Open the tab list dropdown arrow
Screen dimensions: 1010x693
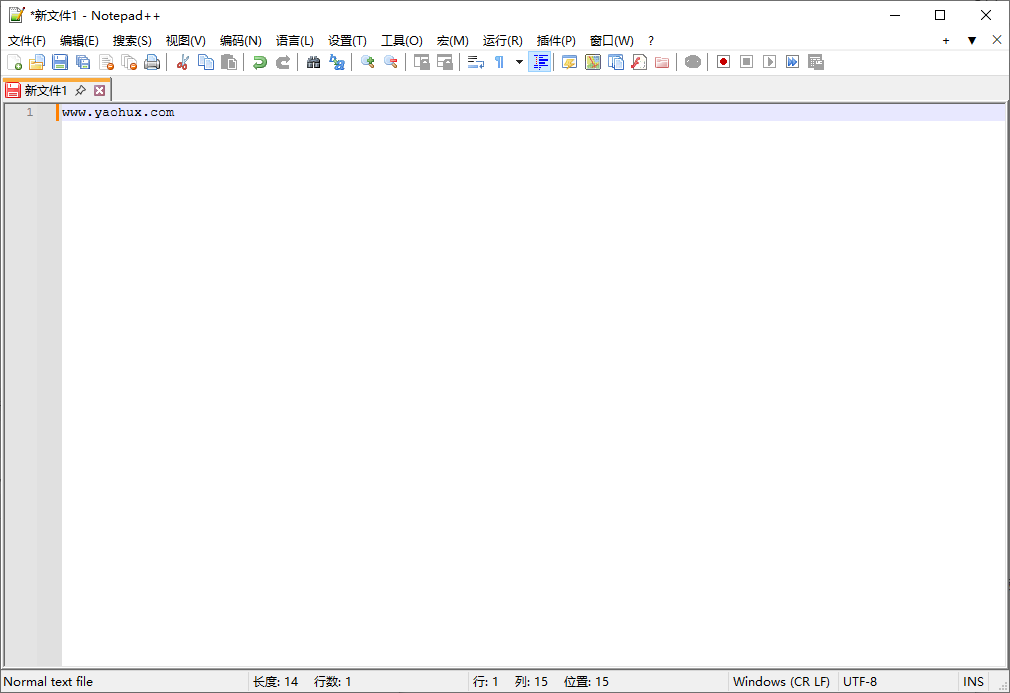972,40
